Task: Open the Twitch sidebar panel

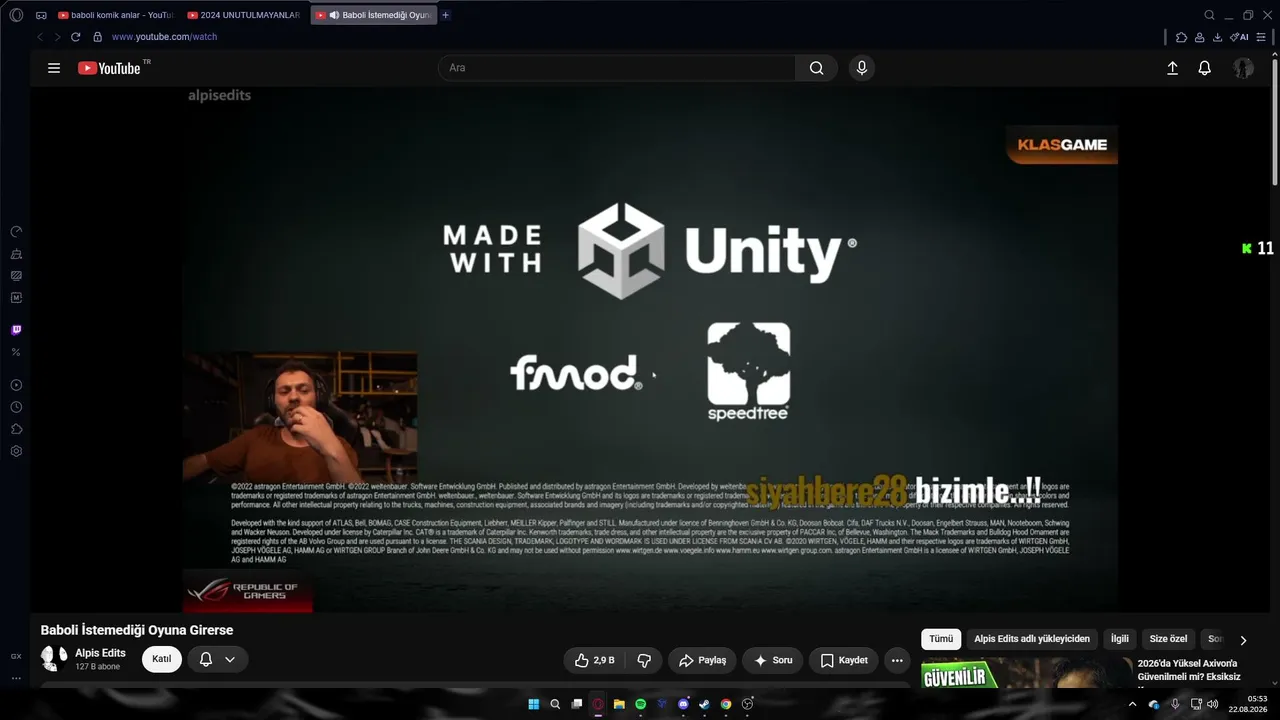Action: pyautogui.click(x=16, y=330)
